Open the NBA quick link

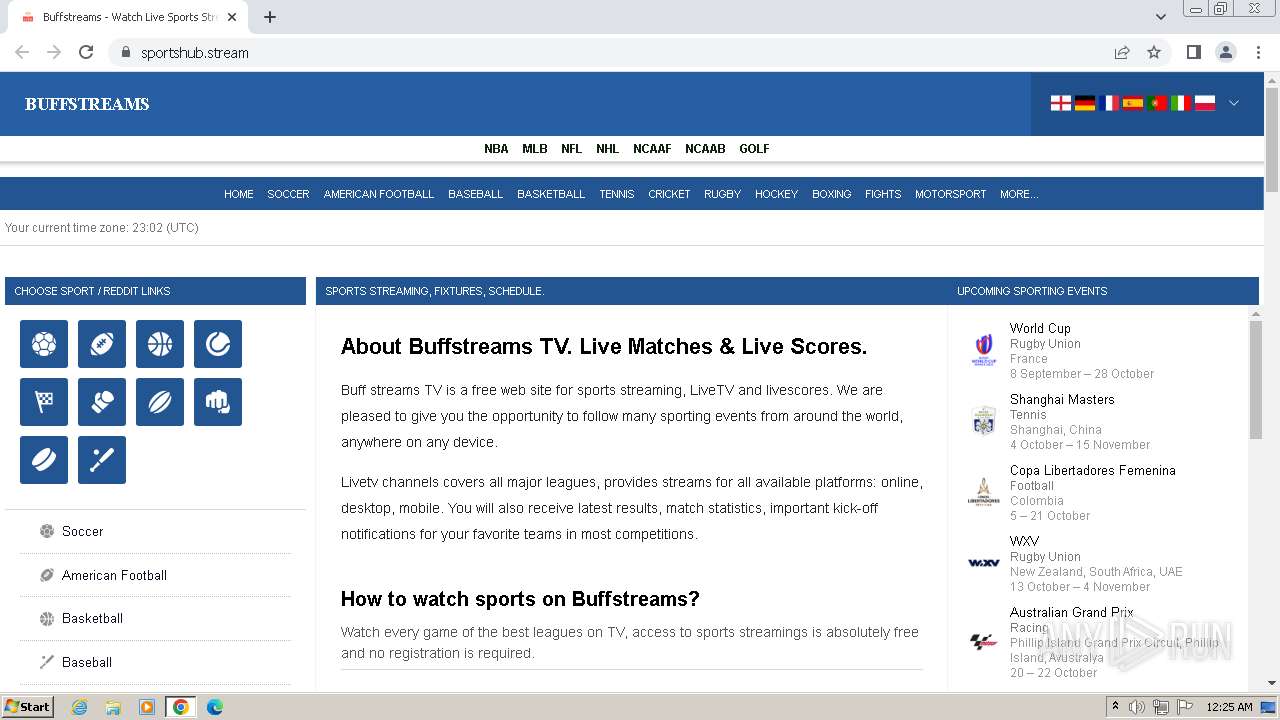click(496, 149)
